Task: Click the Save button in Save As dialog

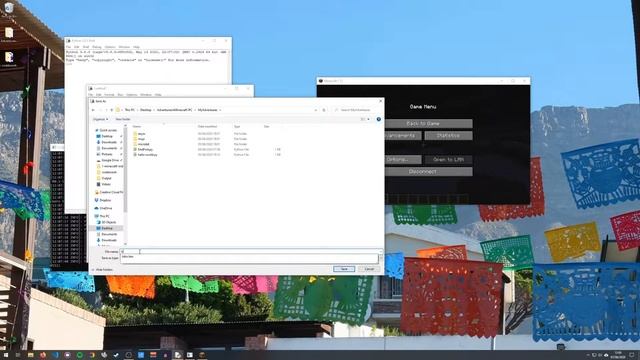Action: pyautogui.click(x=344, y=269)
